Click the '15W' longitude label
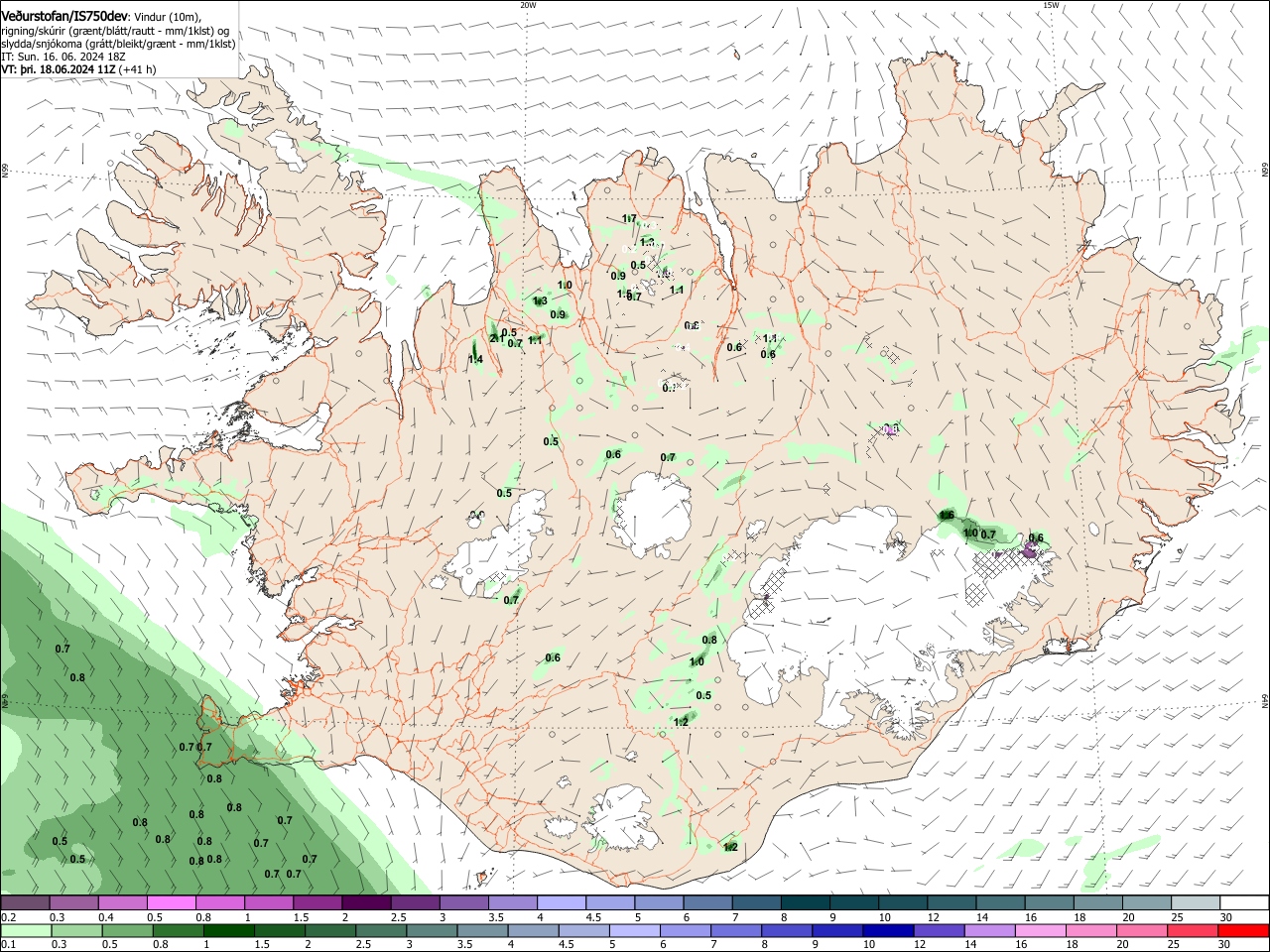Viewport: 1270px width, 952px height. pyautogui.click(x=1050, y=5)
